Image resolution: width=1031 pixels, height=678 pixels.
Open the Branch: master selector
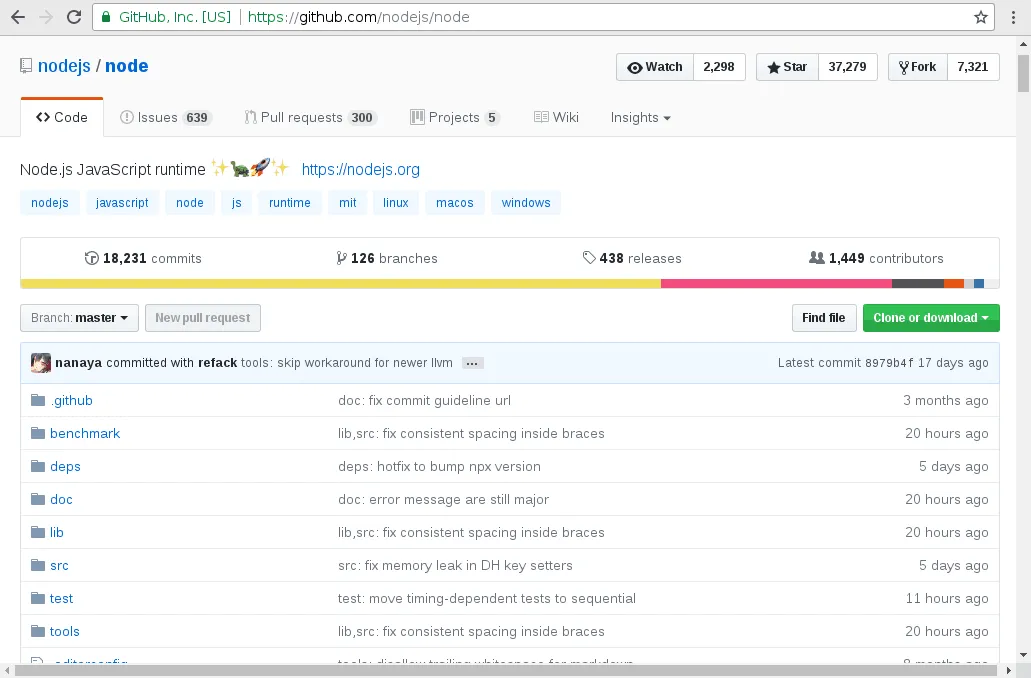[79, 318]
